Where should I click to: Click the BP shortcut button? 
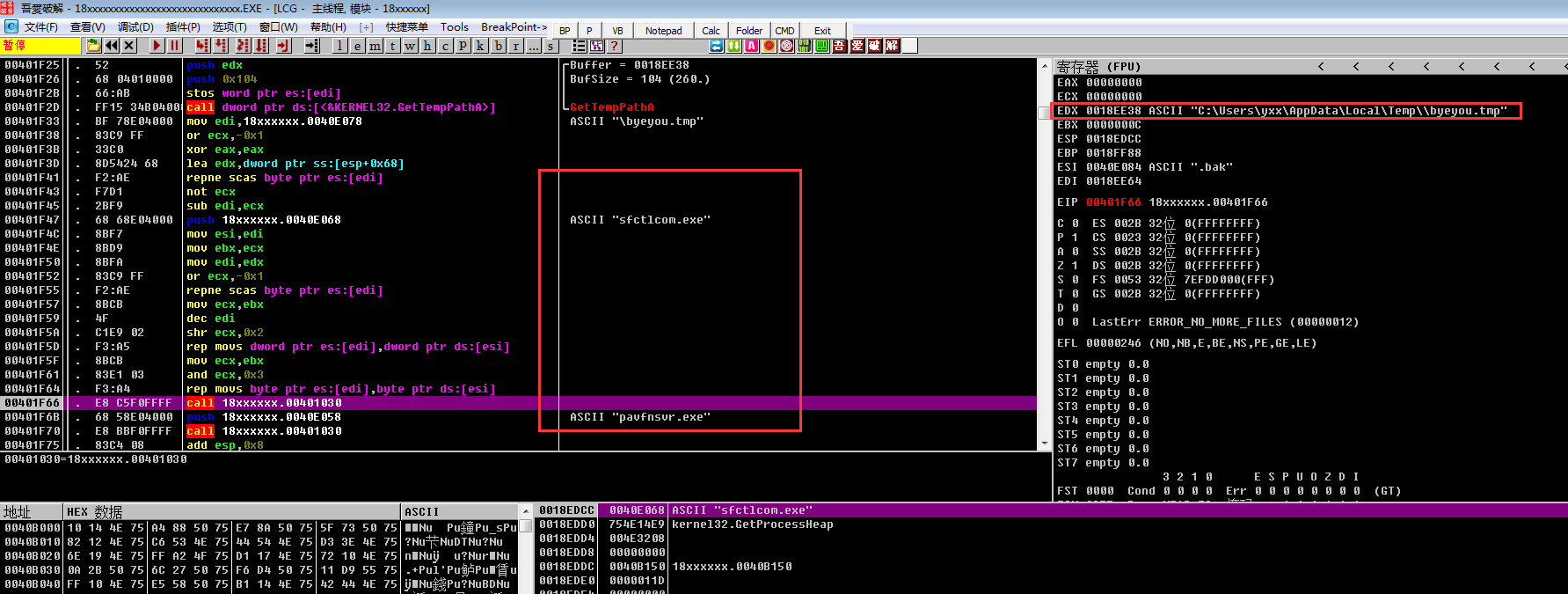tap(565, 31)
